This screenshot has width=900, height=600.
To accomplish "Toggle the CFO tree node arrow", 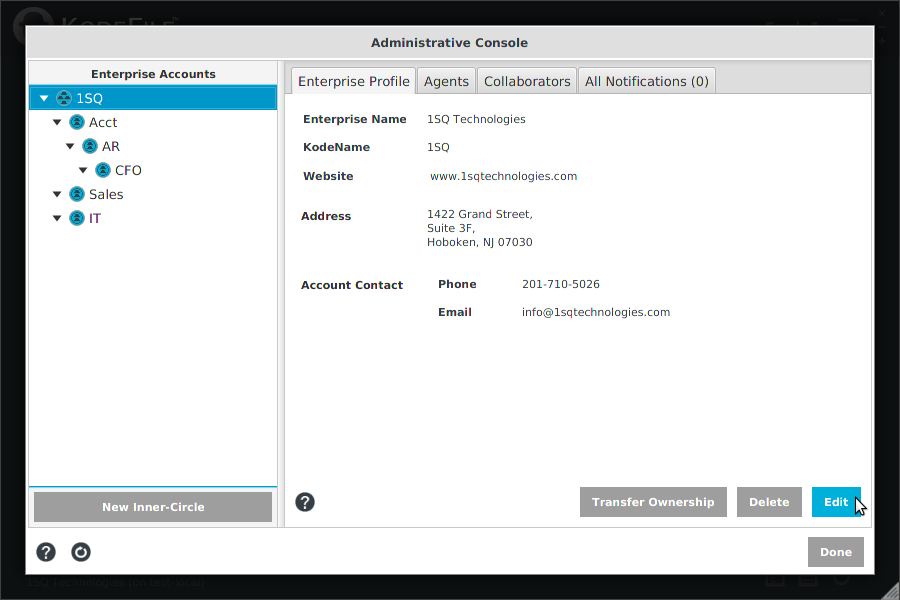I will (x=83, y=171).
